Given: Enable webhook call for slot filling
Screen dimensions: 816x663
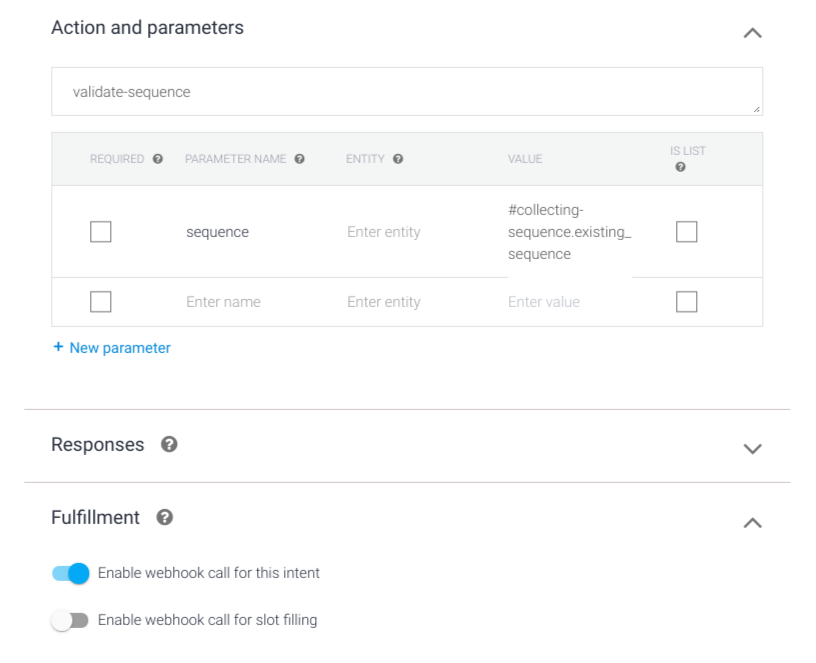Looking at the screenshot, I should (x=70, y=620).
